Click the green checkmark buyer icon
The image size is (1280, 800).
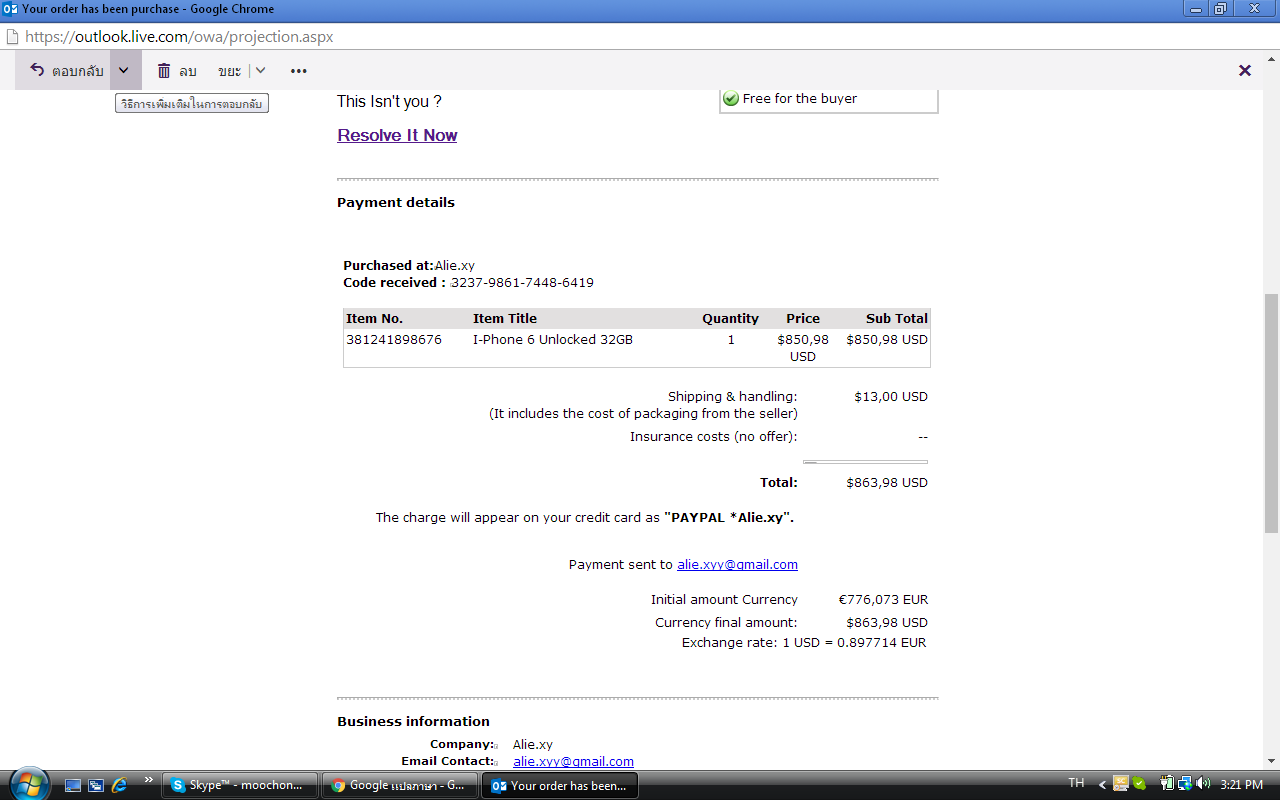click(731, 98)
